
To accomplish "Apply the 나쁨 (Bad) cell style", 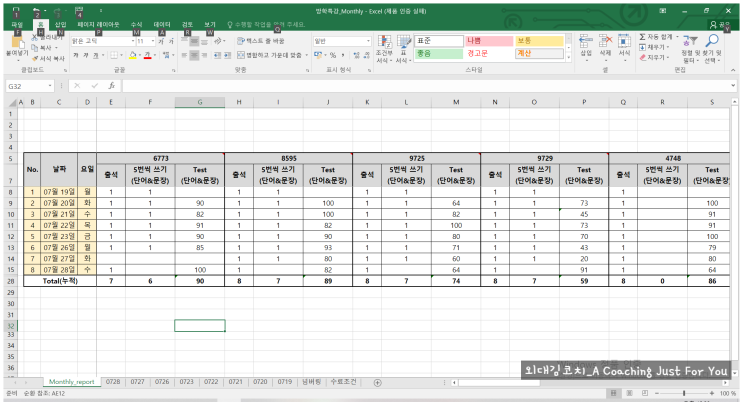I will click(489, 41).
